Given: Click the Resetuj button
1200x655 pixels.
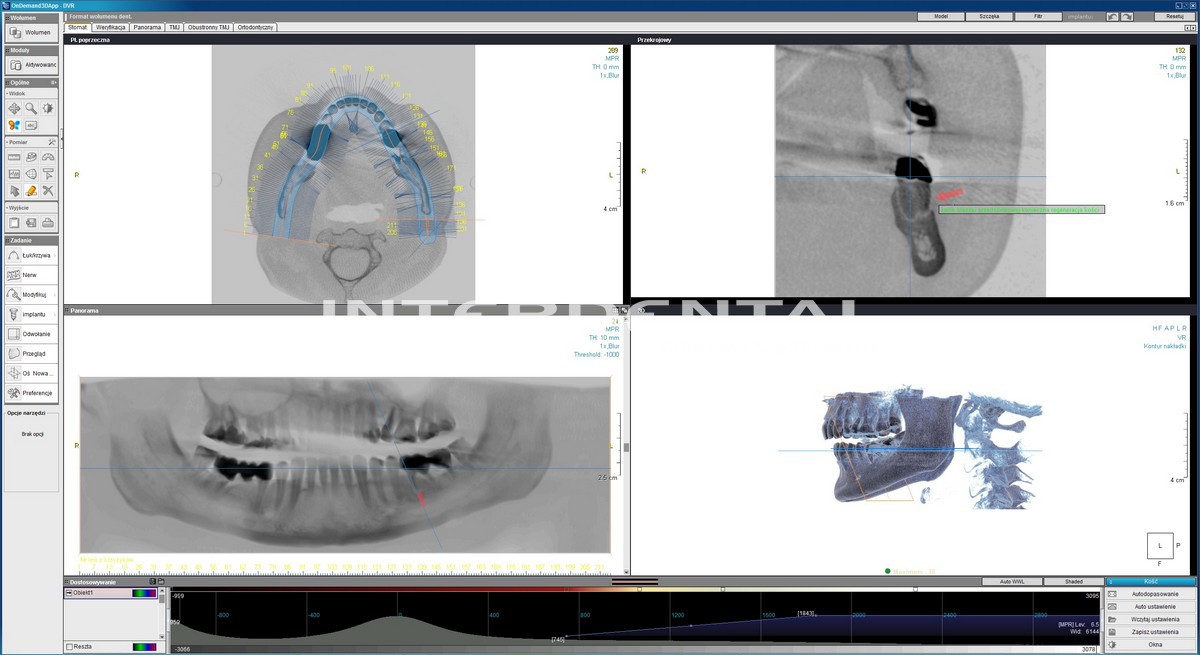Looking at the screenshot, I should [x=1175, y=17].
